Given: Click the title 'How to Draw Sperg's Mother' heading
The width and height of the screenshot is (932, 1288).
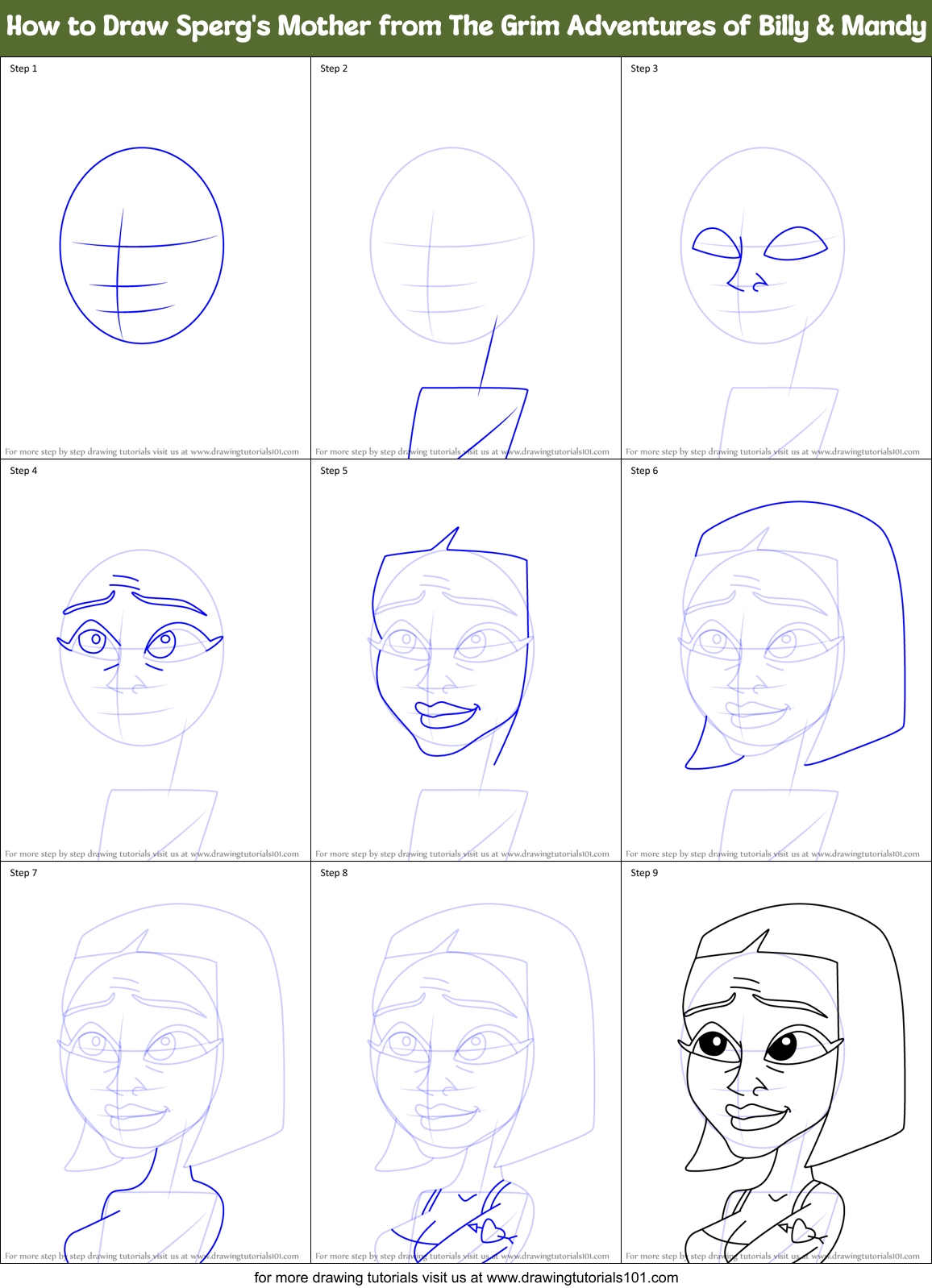Looking at the screenshot, I should coord(466,27).
